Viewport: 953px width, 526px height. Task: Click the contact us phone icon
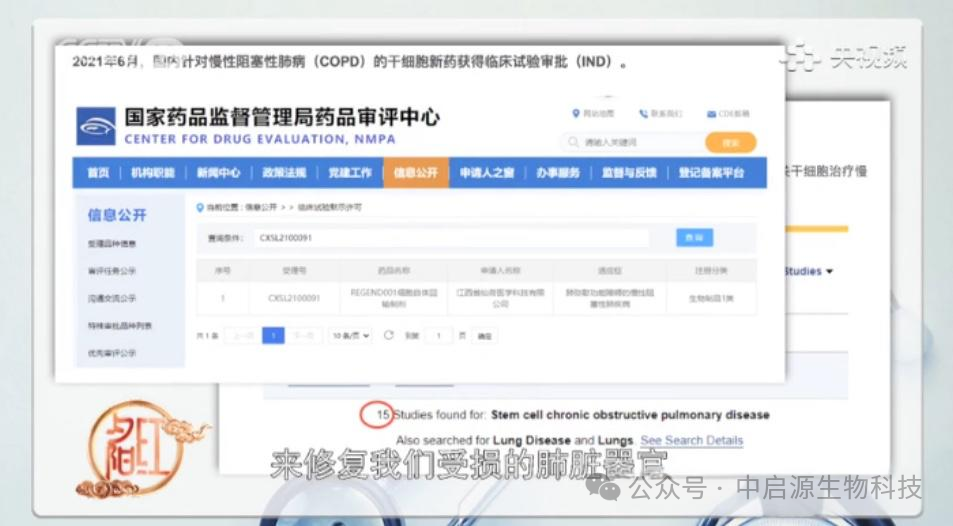point(643,114)
